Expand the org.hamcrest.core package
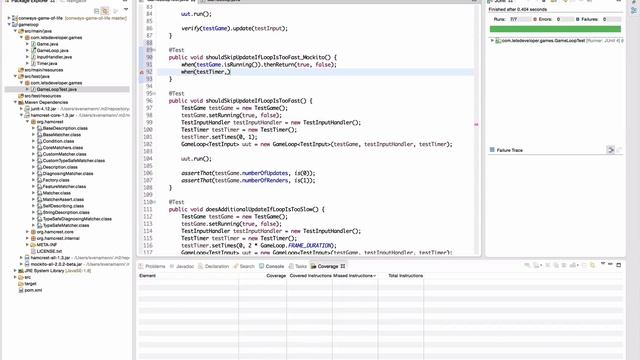The height and width of the screenshot is (360, 640). tap(27, 232)
